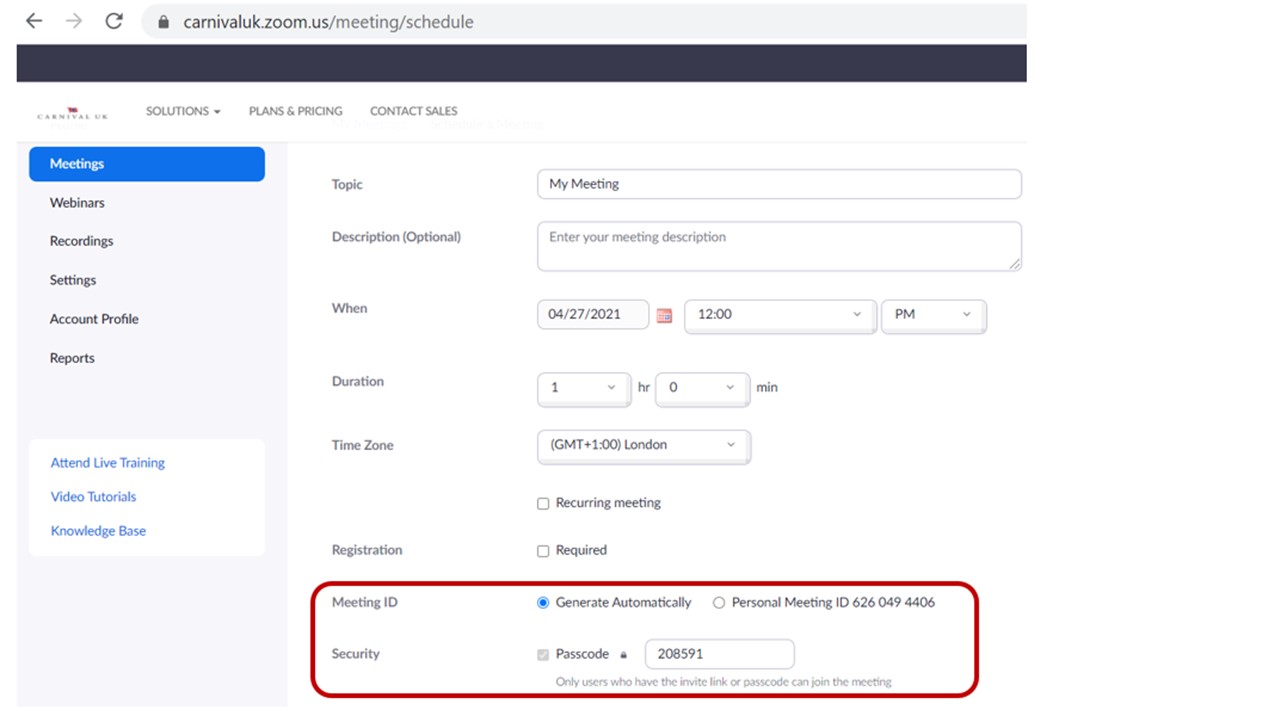The height and width of the screenshot is (720, 1280).
Task: Go to Recordings in the sidebar
Action: tap(81, 241)
